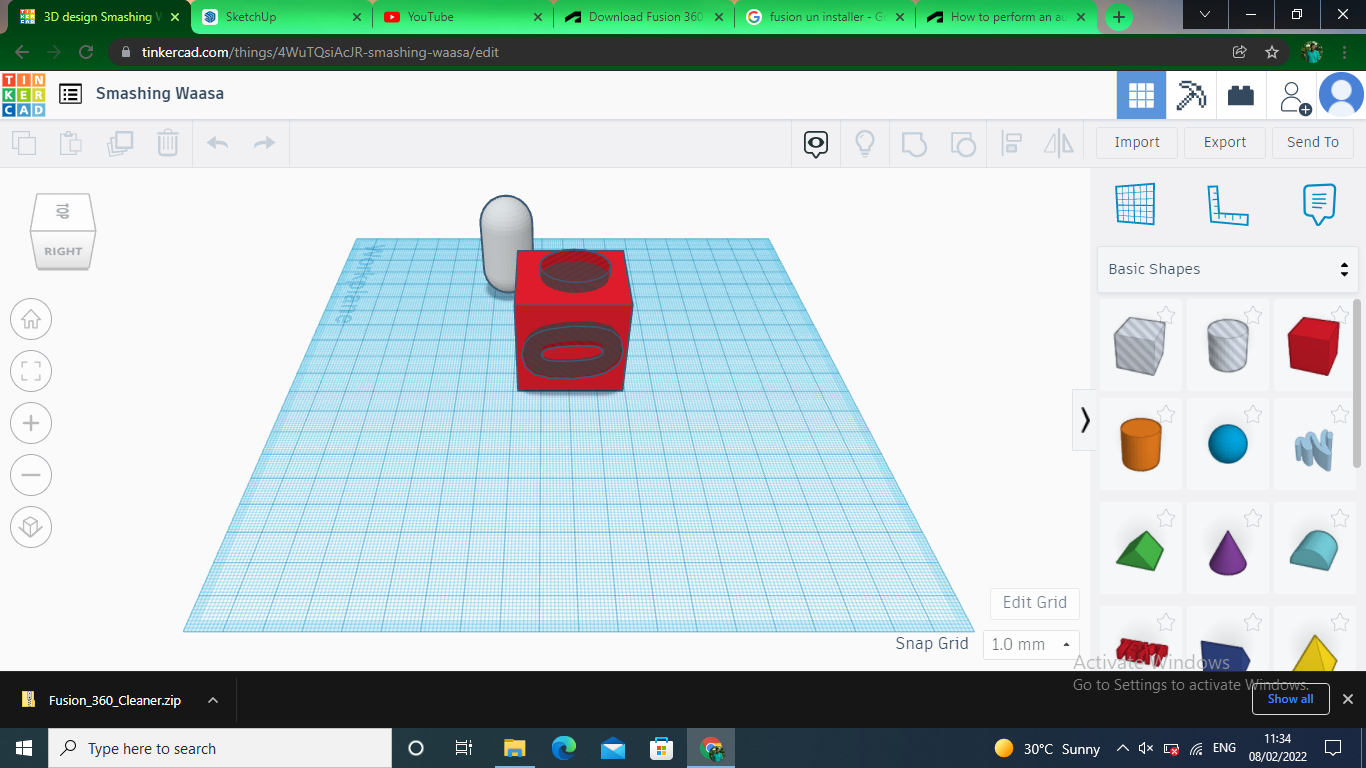Select the Ruler tool
The height and width of the screenshot is (768, 1366).
(x=1228, y=203)
